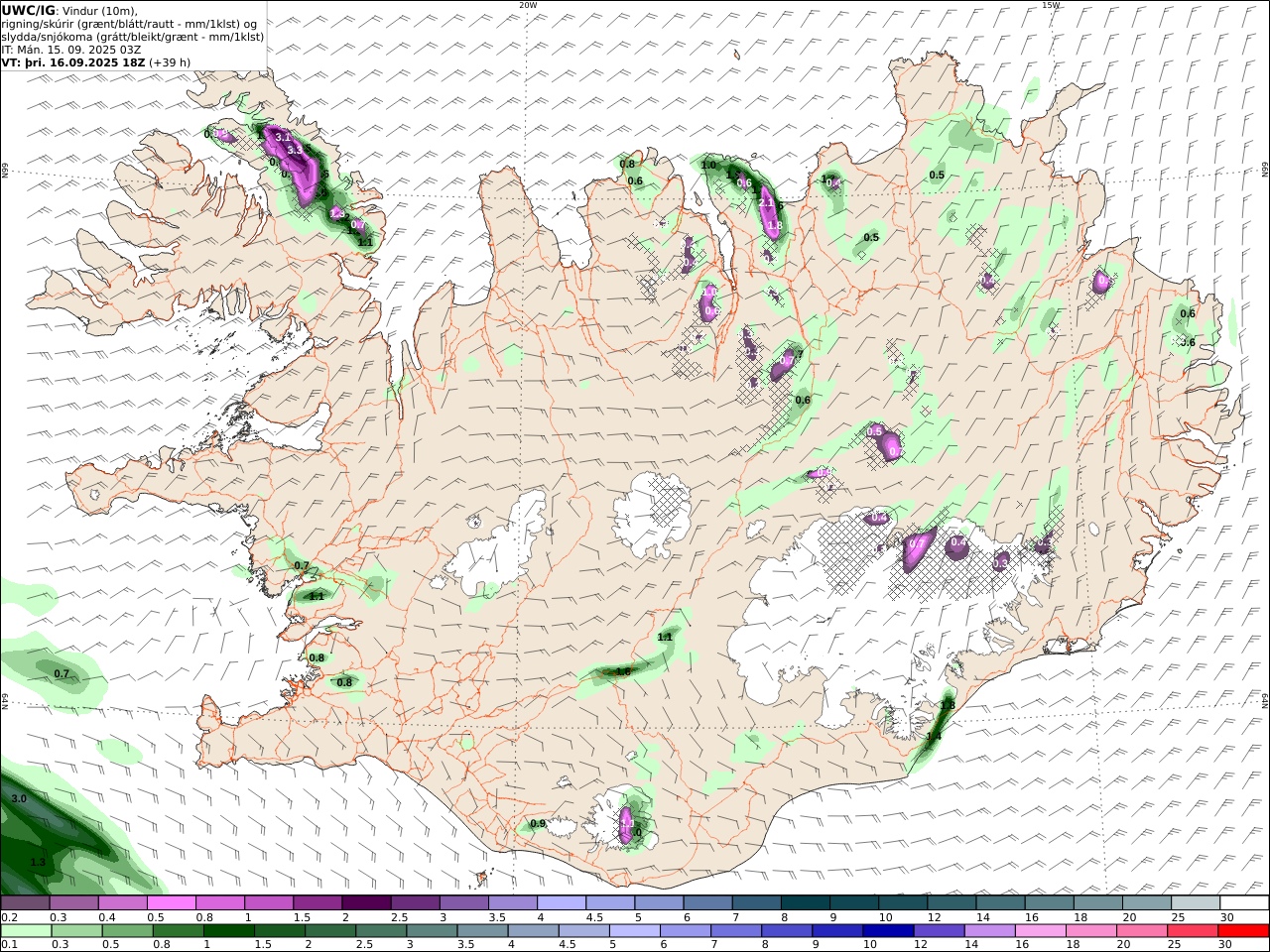
Task: Click the palest green 0.1 rain legend swatch
Action: 27,931
